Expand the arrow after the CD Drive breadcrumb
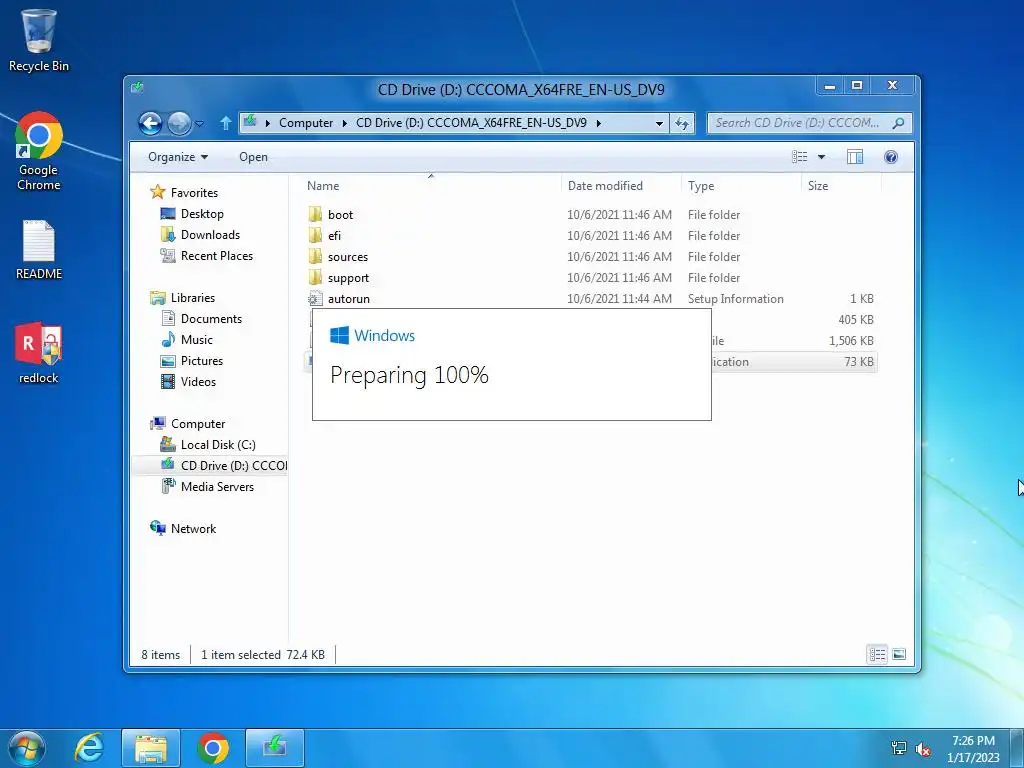 (x=598, y=123)
